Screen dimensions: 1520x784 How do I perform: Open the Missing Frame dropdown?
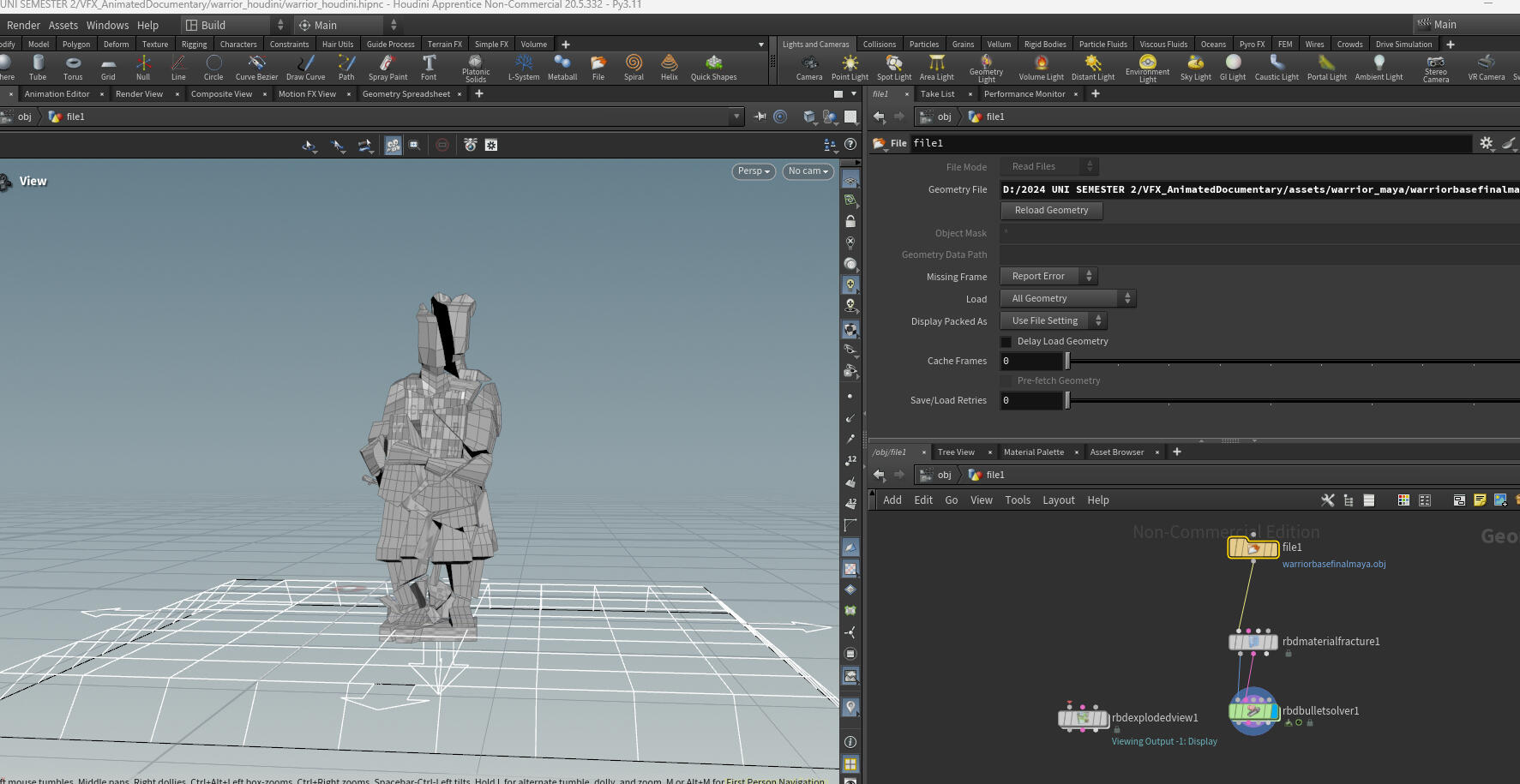(1048, 277)
